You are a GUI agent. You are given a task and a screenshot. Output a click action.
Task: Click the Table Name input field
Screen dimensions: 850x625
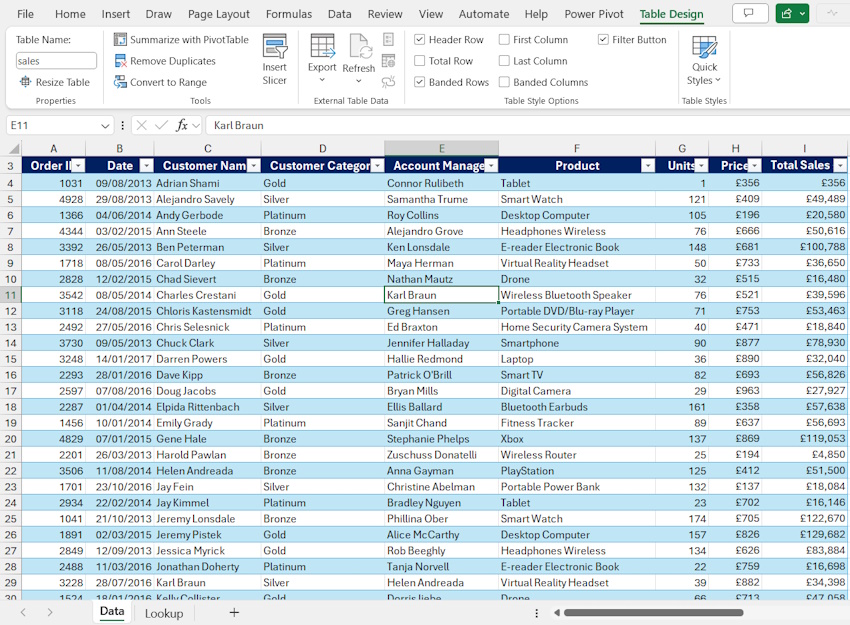pyautogui.click(x=57, y=61)
